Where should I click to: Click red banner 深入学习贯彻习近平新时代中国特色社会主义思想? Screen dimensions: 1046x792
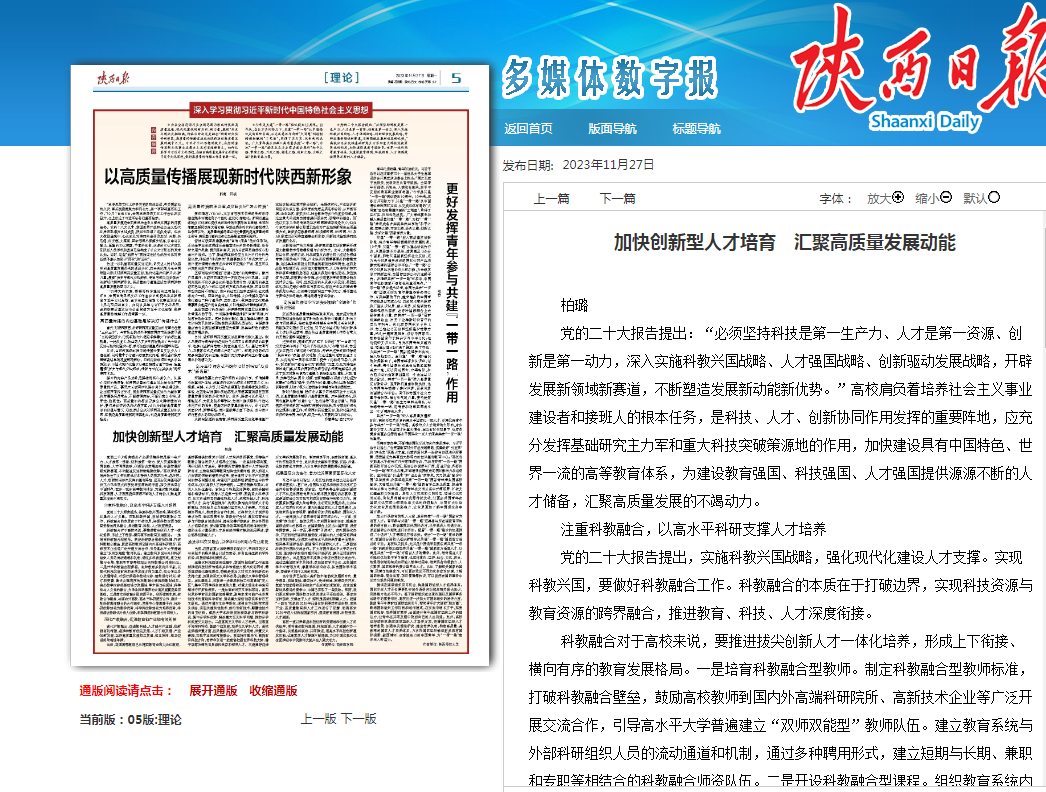point(281,109)
